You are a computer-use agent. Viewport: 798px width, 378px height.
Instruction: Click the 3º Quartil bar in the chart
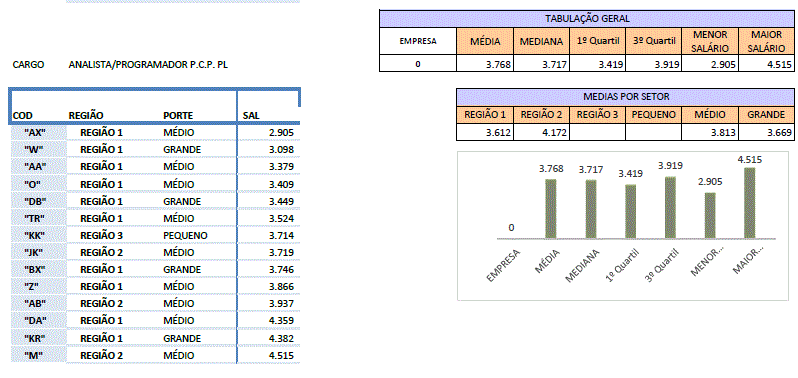point(670,208)
